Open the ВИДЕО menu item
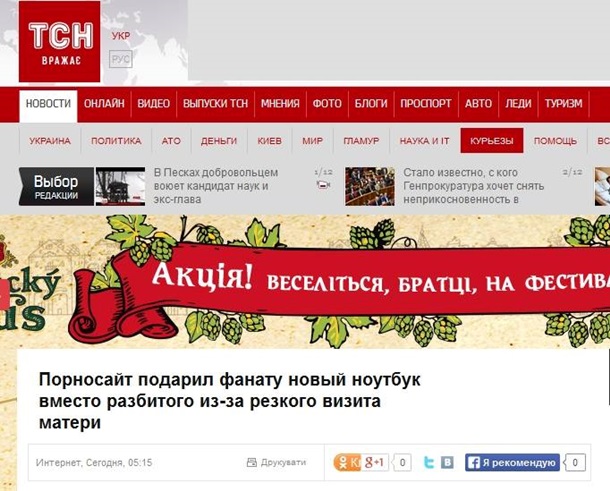 [x=154, y=103]
